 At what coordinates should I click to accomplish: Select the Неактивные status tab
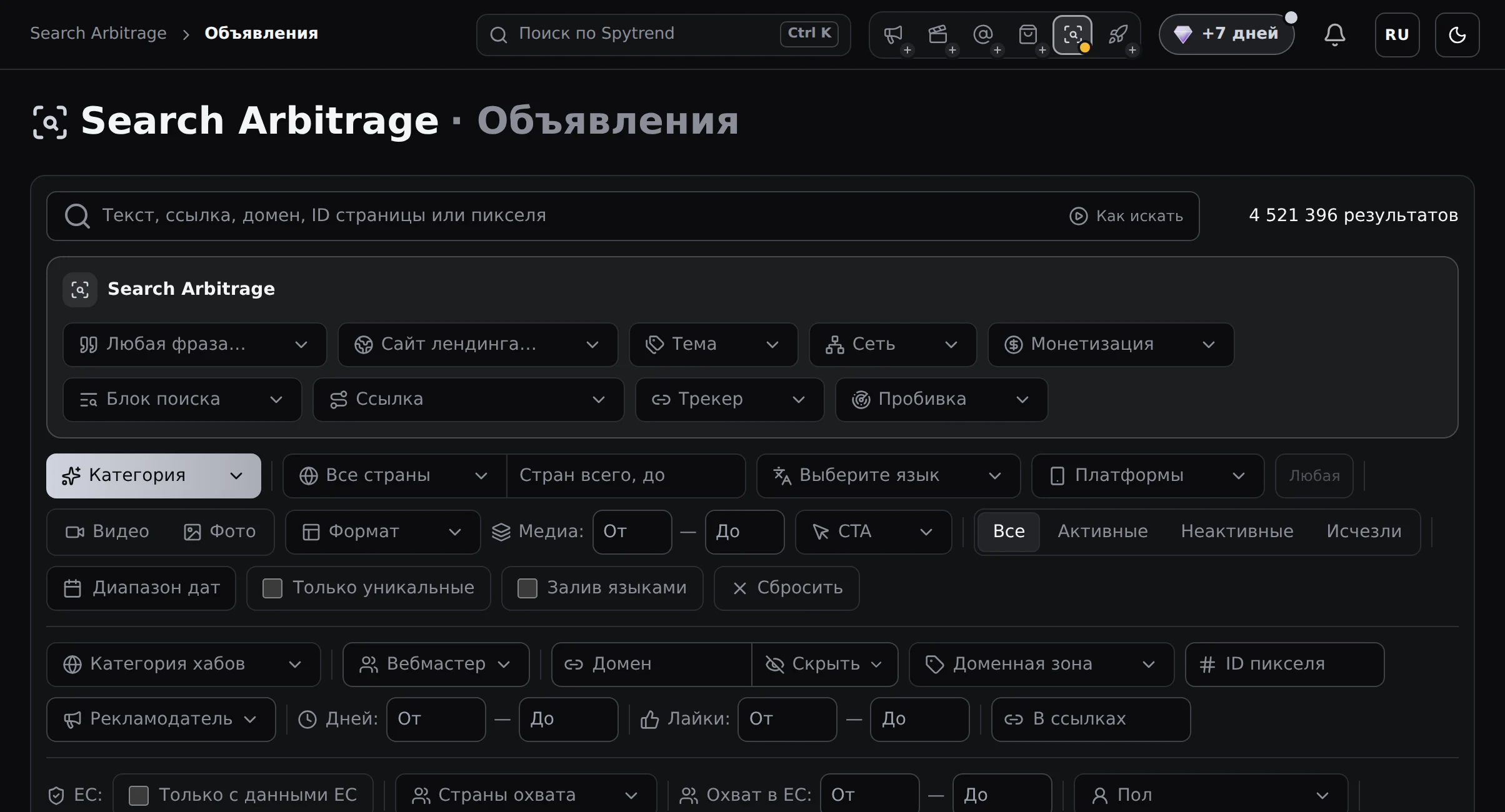(x=1237, y=532)
